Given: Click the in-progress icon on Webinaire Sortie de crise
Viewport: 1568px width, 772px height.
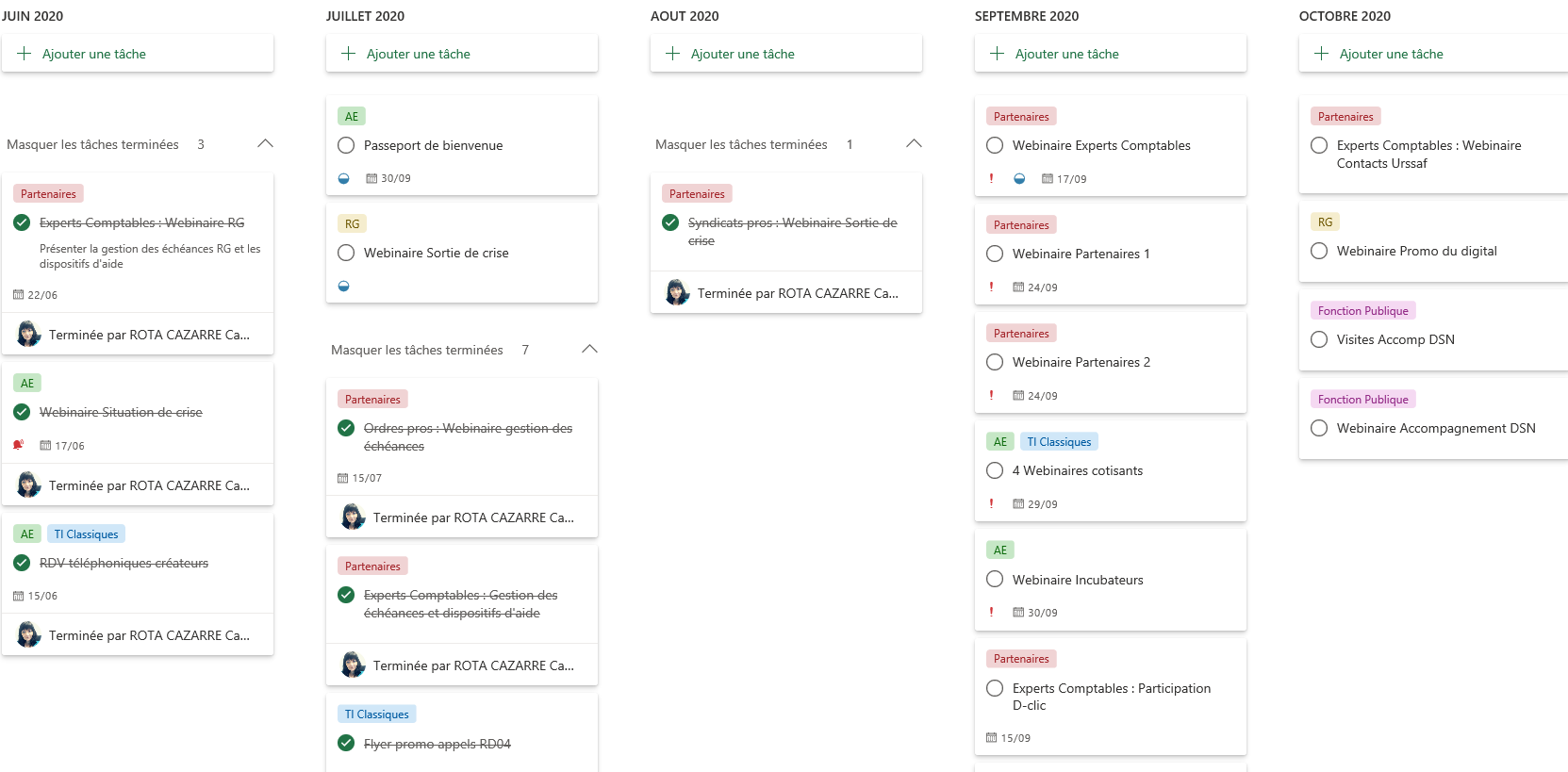Looking at the screenshot, I should point(344,286).
